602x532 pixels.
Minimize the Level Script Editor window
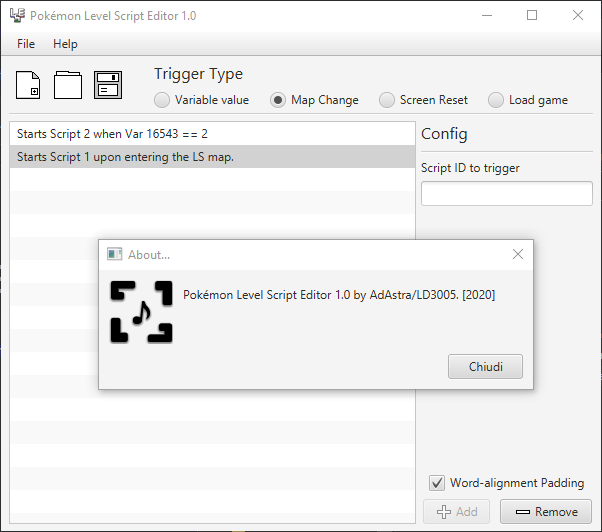(487, 15)
